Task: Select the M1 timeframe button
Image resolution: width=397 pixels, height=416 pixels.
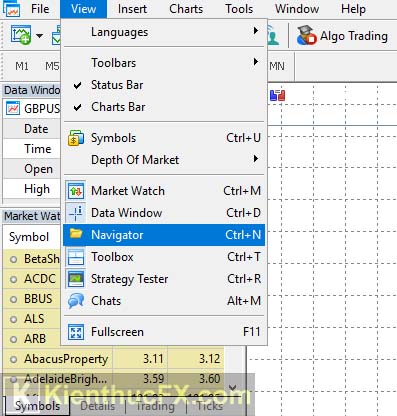Action: pyautogui.click(x=22, y=66)
